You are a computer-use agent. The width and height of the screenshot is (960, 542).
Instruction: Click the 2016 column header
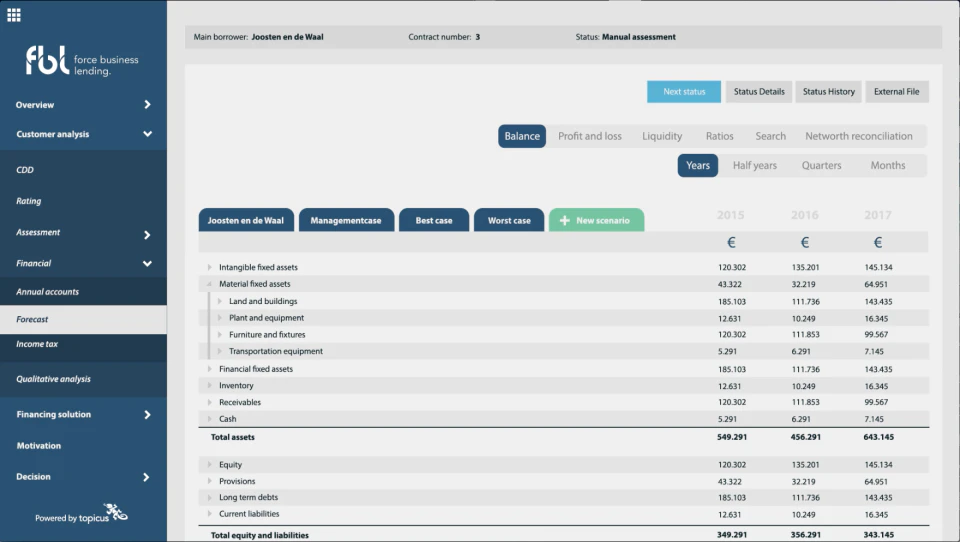point(804,215)
